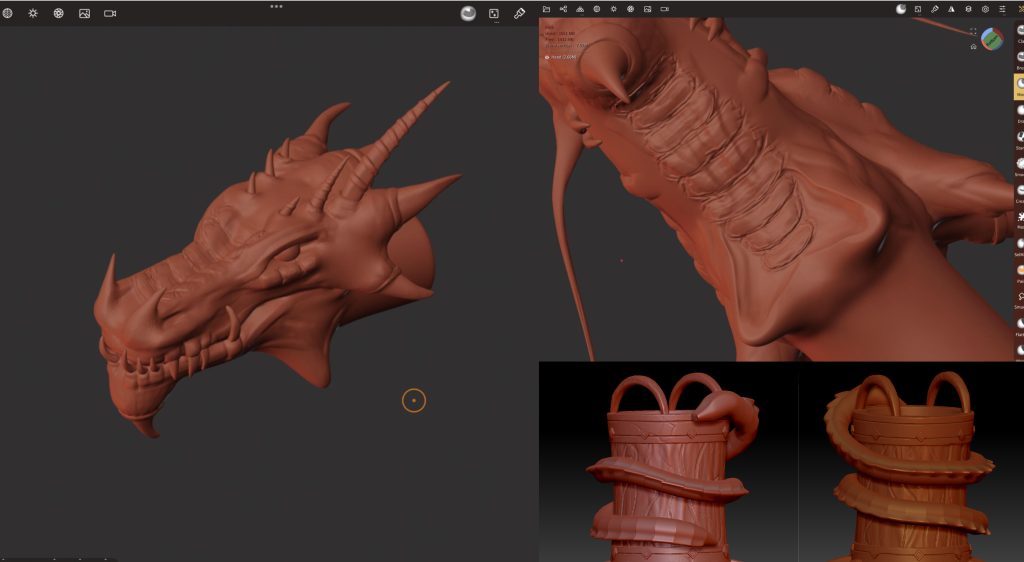Viewport: 1024px width, 562px height.
Task: Open Layers stack menu in right viewport
Action: (x=968, y=9)
